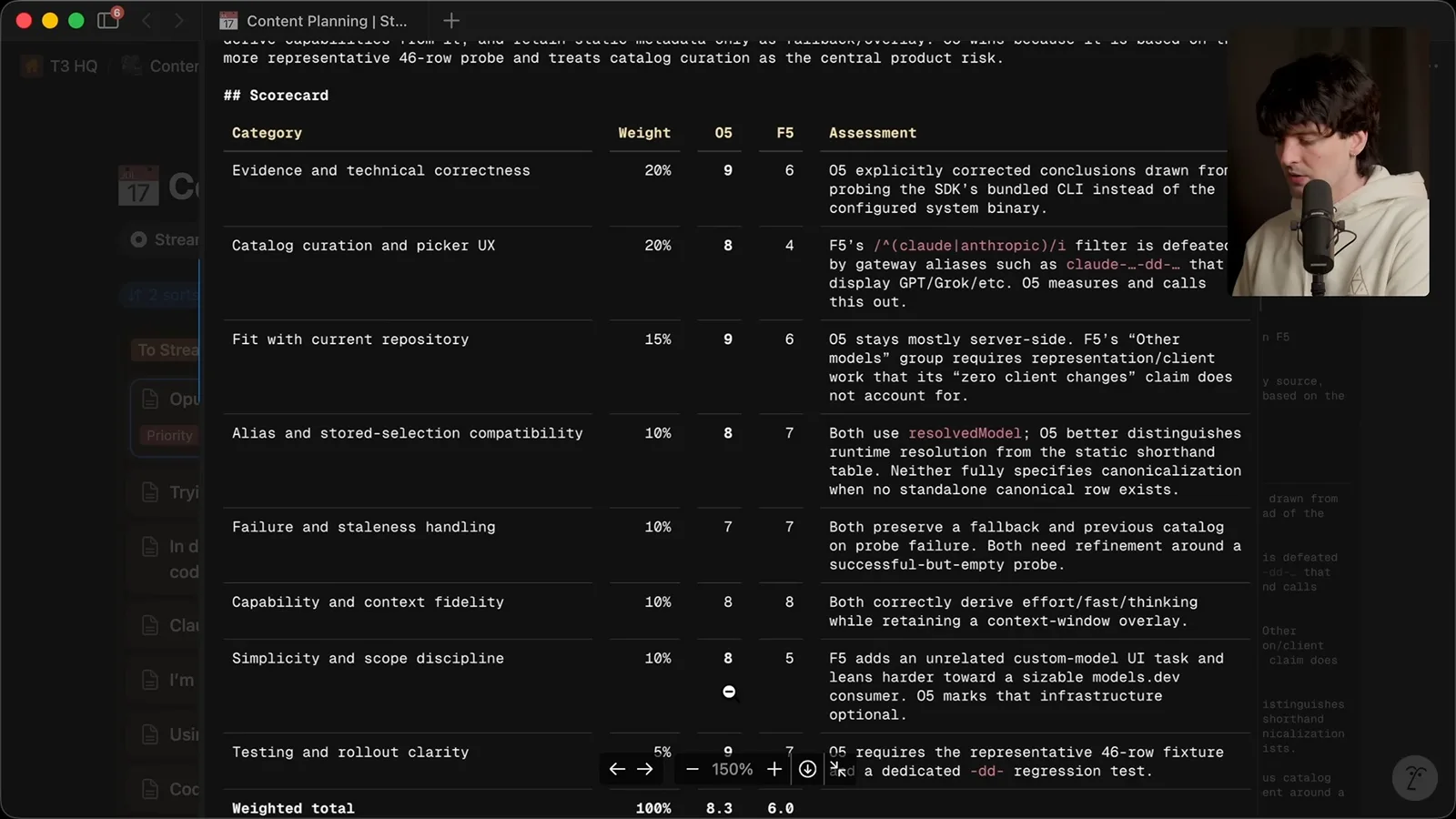This screenshot has width=1456, height=819.
Task: Select the Stream view tab
Action: coord(165,239)
